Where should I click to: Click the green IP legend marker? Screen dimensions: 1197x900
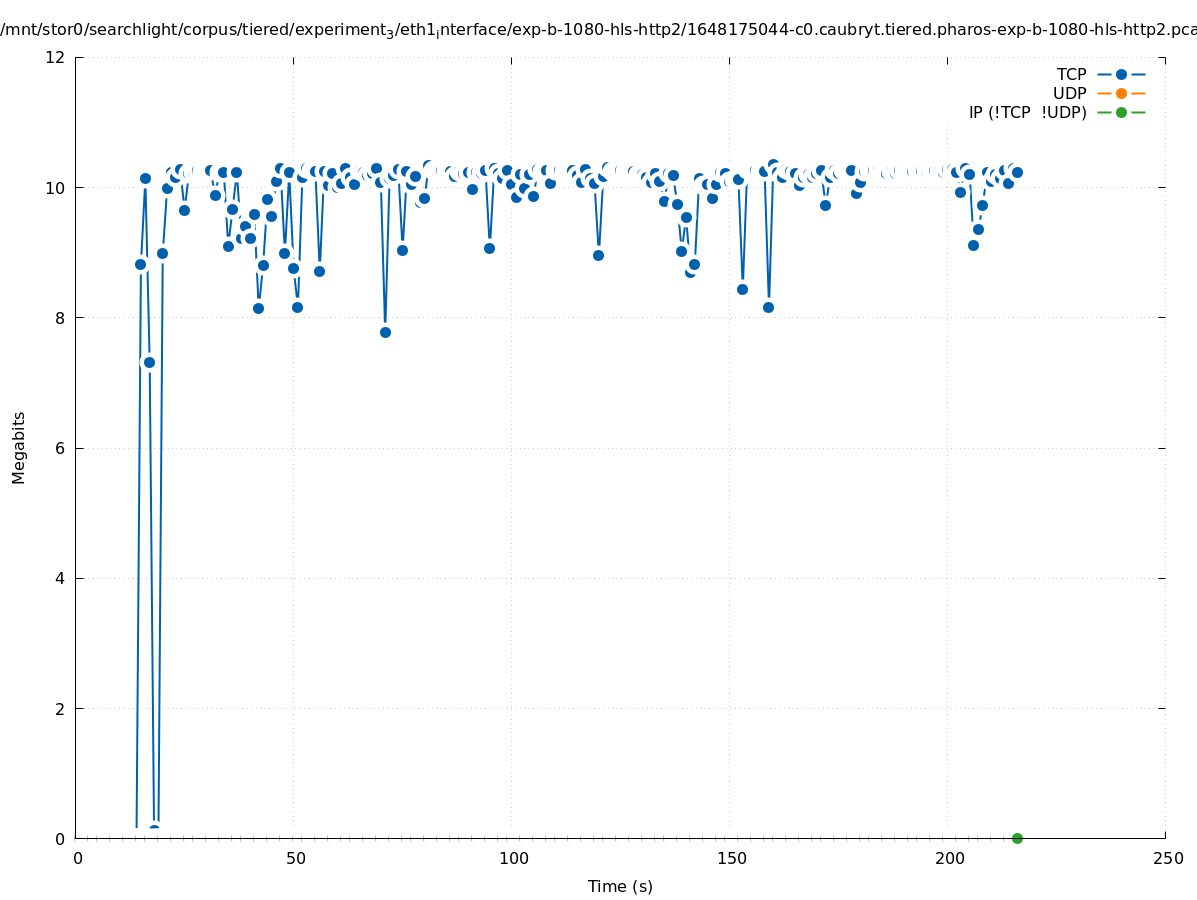pos(1121,112)
